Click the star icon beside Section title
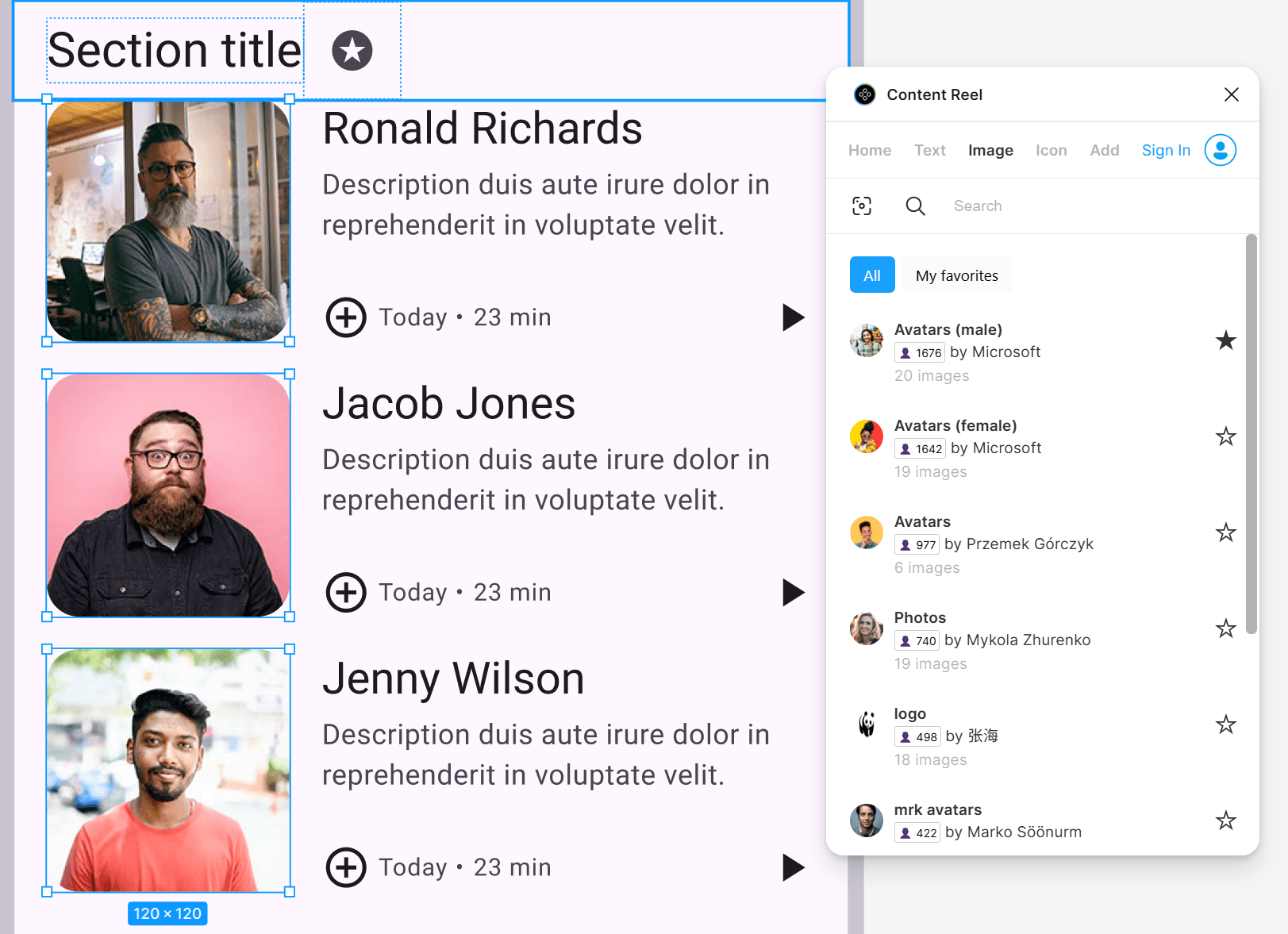1288x934 pixels. [352, 51]
